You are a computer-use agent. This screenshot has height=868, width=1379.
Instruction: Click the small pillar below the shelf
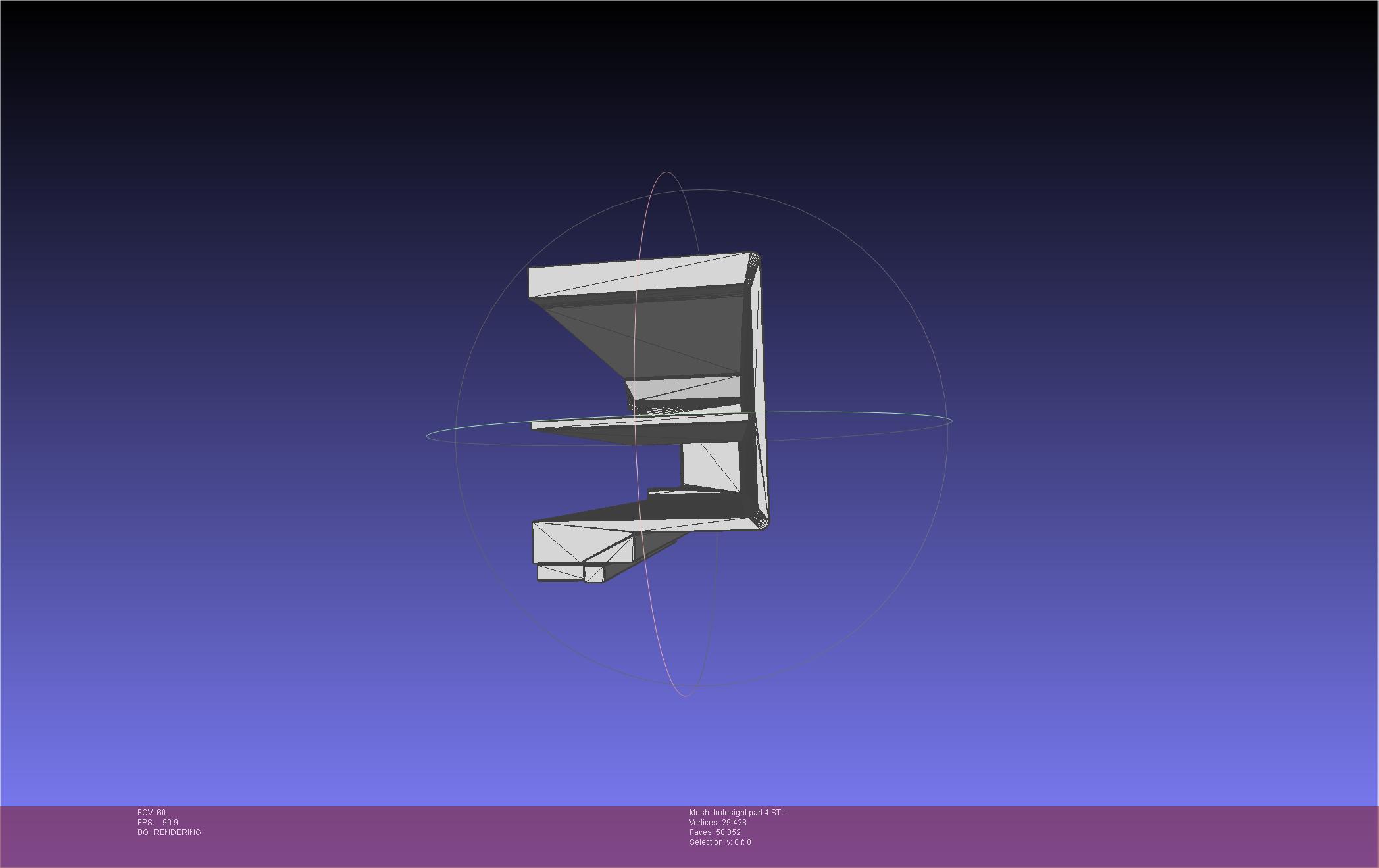[709, 466]
